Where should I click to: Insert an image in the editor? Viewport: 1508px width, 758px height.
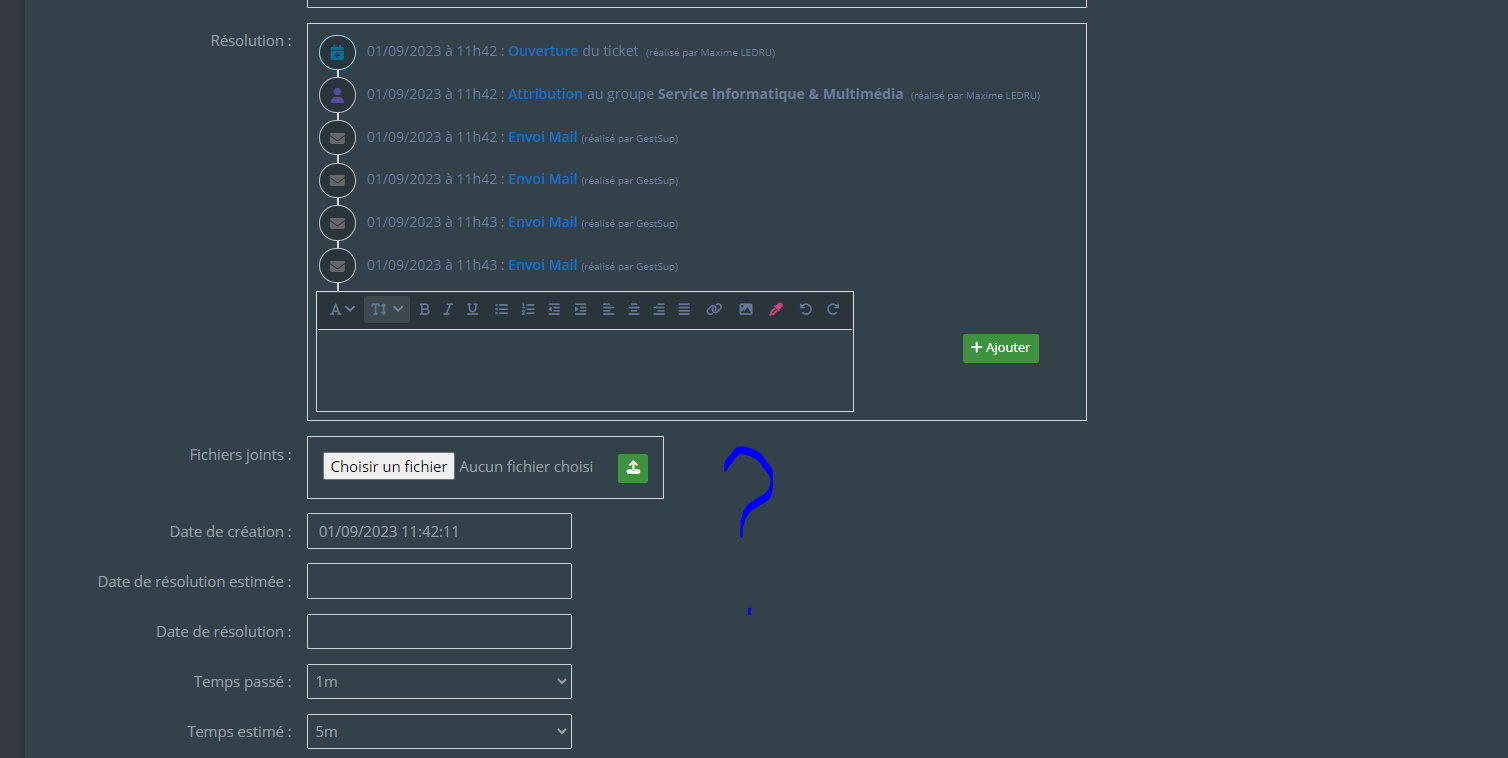(746, 310)
